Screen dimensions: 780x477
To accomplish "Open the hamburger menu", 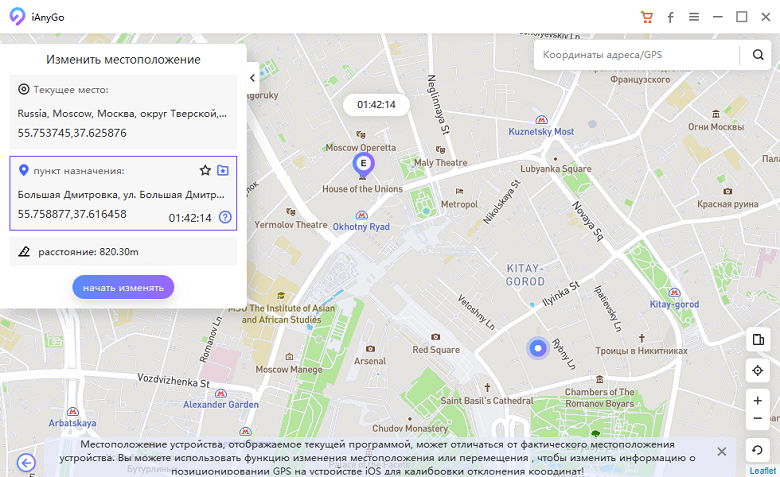I will [x=694, y=17].
